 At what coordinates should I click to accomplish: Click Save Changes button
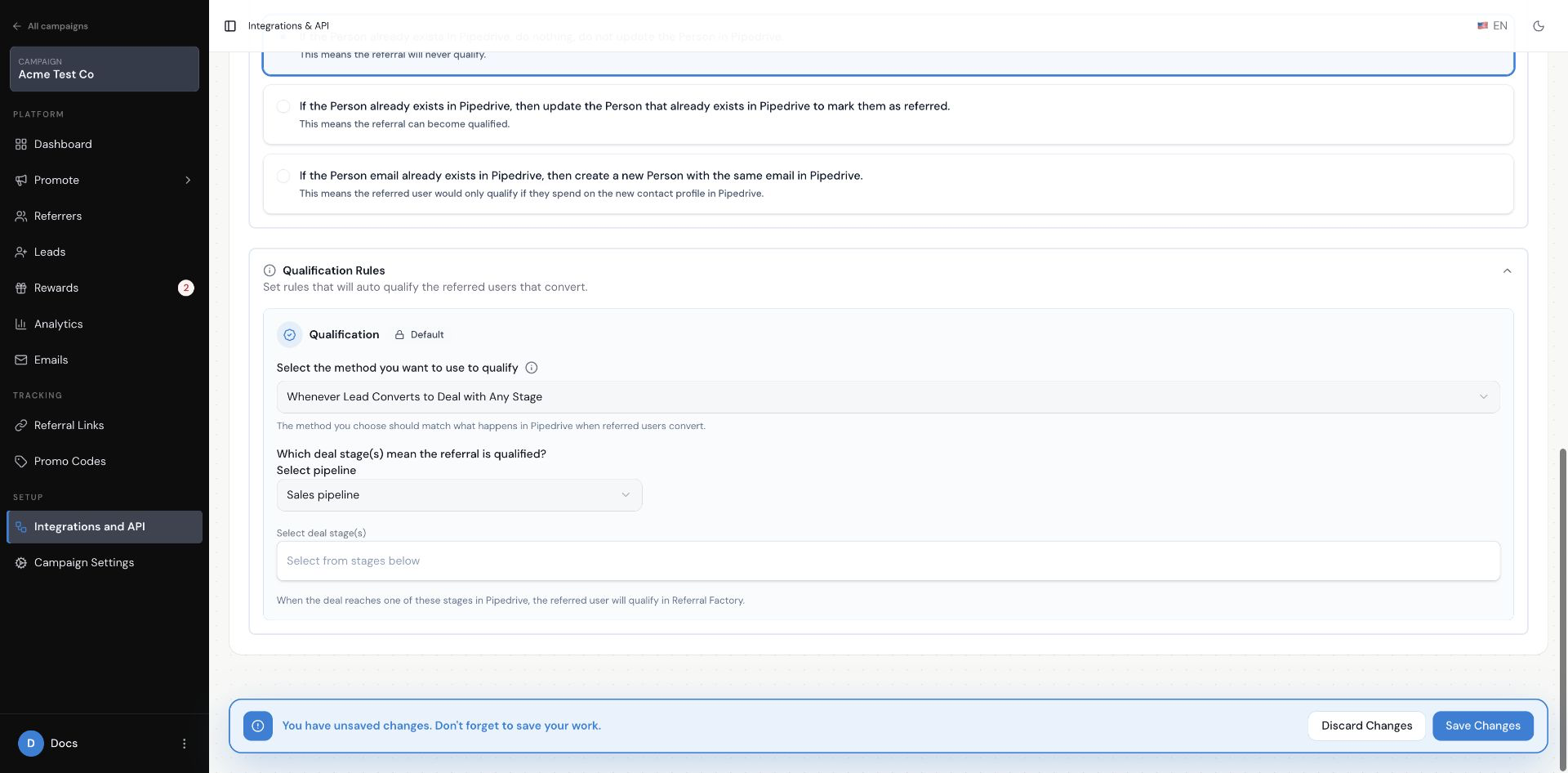tap(1482, 726)
